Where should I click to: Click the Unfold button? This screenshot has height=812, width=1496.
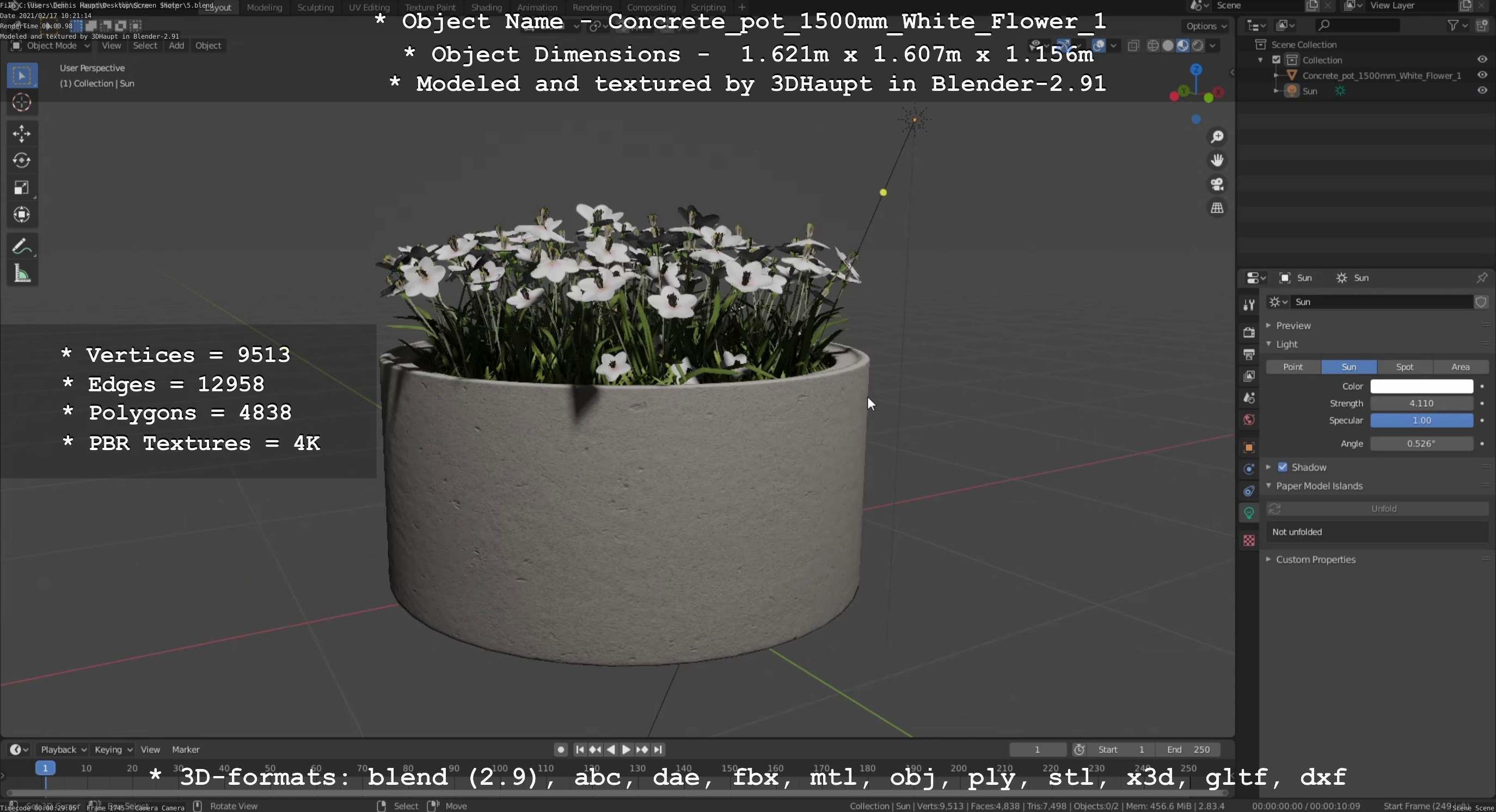(1377, 508)
